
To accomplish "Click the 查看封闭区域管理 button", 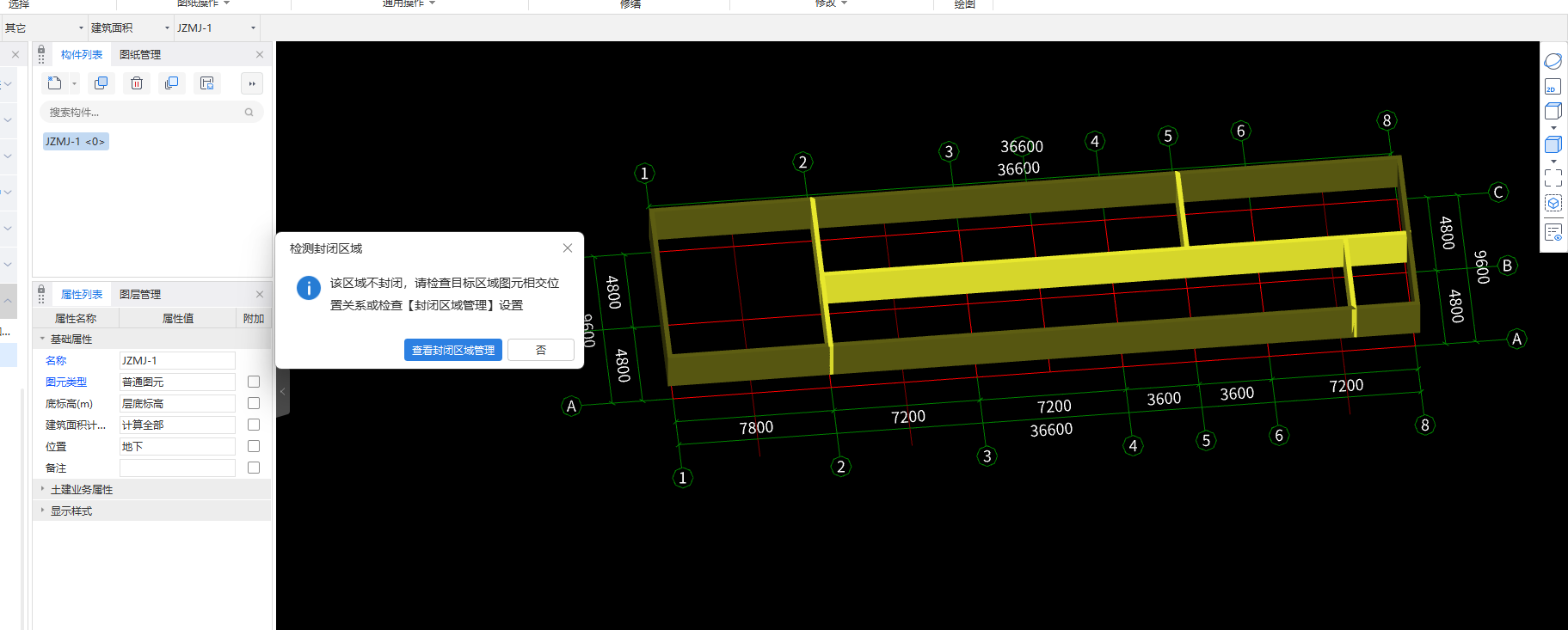I will [x=453, y=350].
